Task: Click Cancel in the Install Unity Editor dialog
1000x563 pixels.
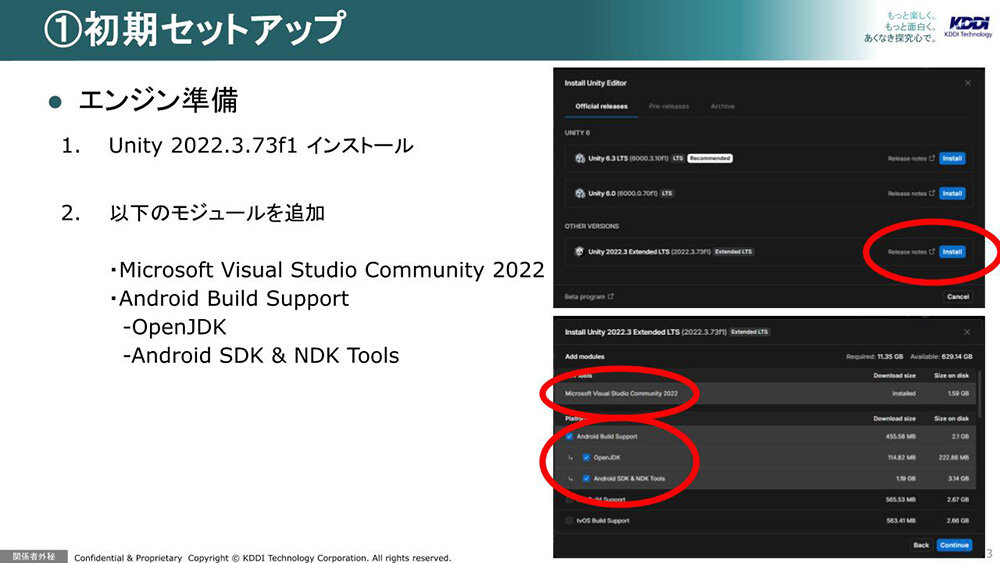Action: pyautogui.click(x=957, y=297)
